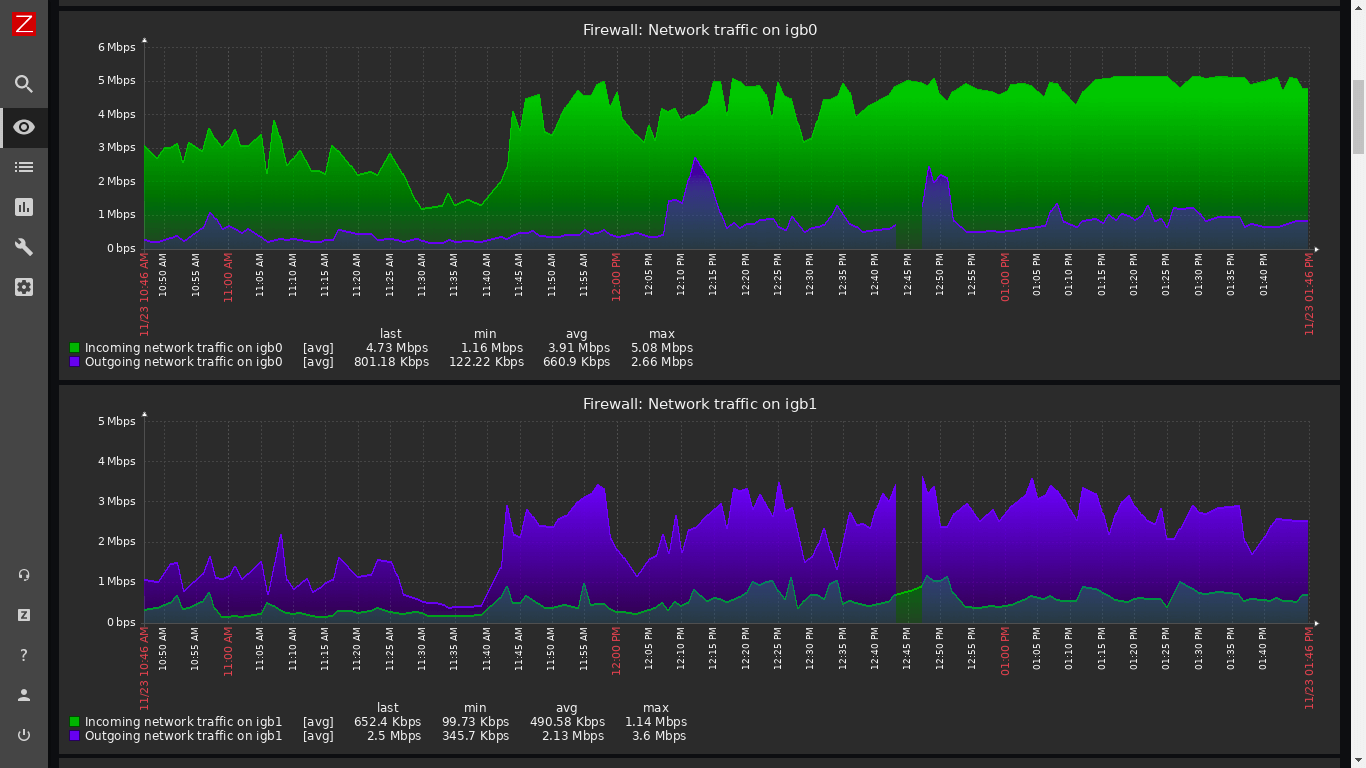The height and width of the screenshot is (768, 1366).
Task: Click the 12:00 PM marker on igb0 graph
Action: point(616,276)
